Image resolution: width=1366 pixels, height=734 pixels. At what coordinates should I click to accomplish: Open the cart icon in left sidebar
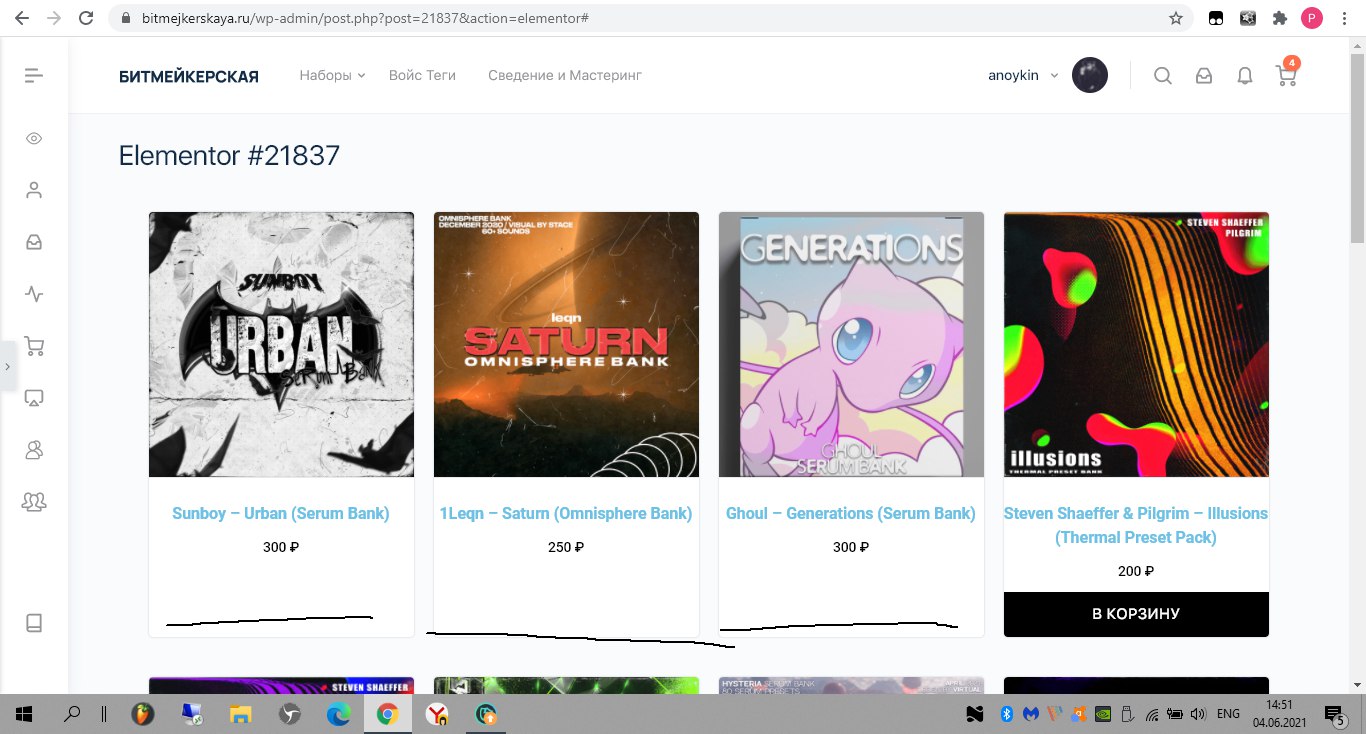[x=34, y=347]
